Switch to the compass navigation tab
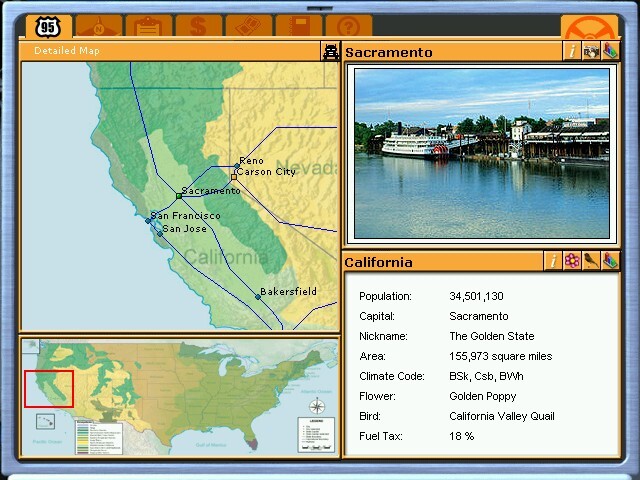Image resolution: width=640 pixels, height=480 pixels. [99, 27]
